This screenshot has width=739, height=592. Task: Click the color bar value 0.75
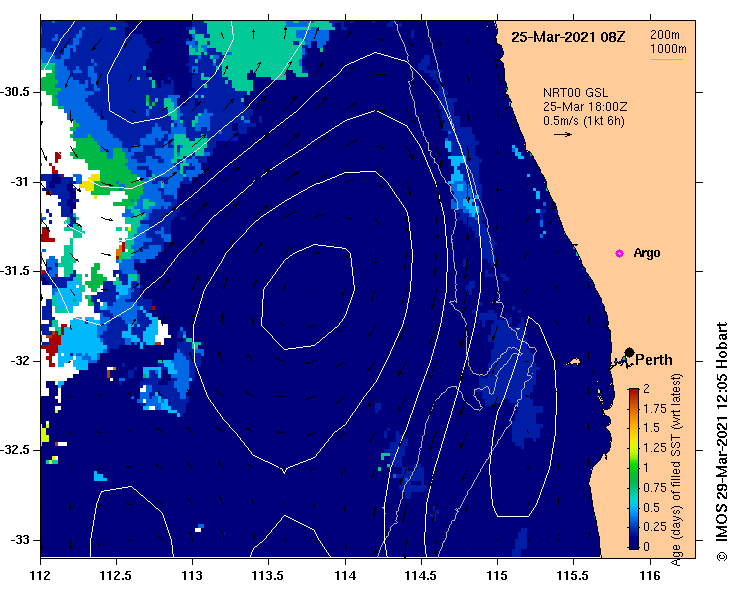click(655, 487)
